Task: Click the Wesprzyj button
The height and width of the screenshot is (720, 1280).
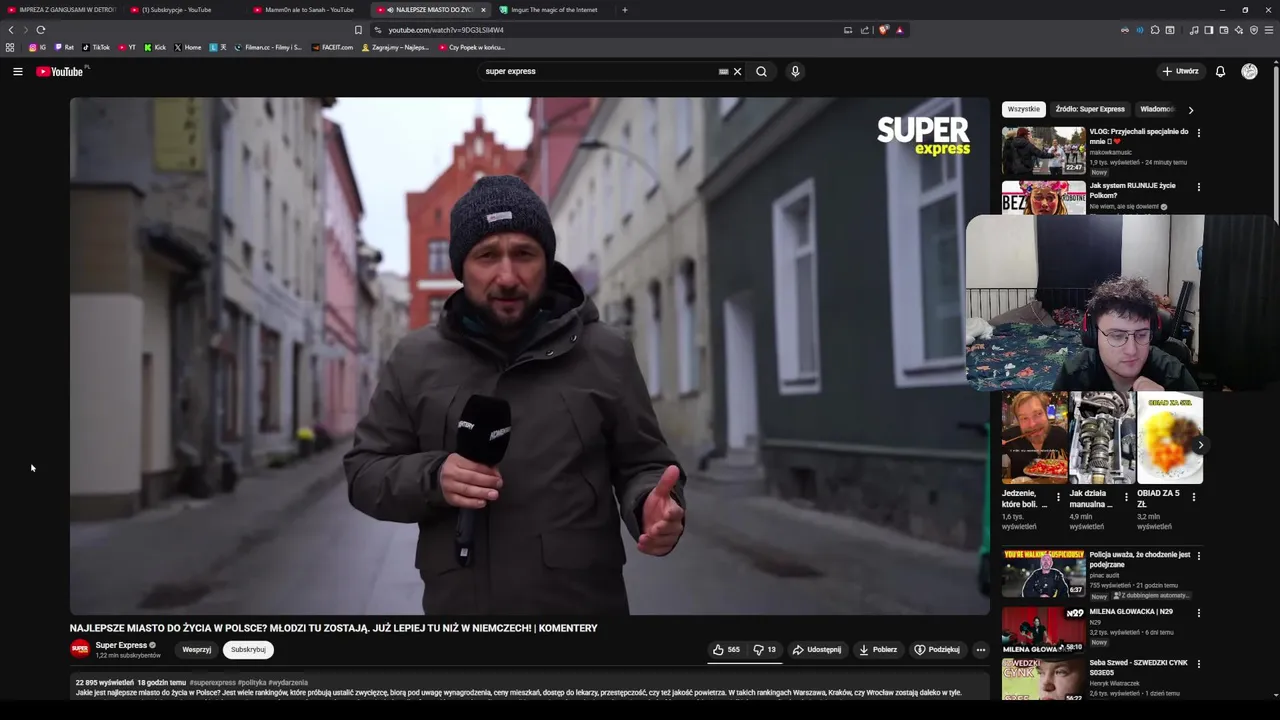Action: pyautogui.click(x=197, y=649)
